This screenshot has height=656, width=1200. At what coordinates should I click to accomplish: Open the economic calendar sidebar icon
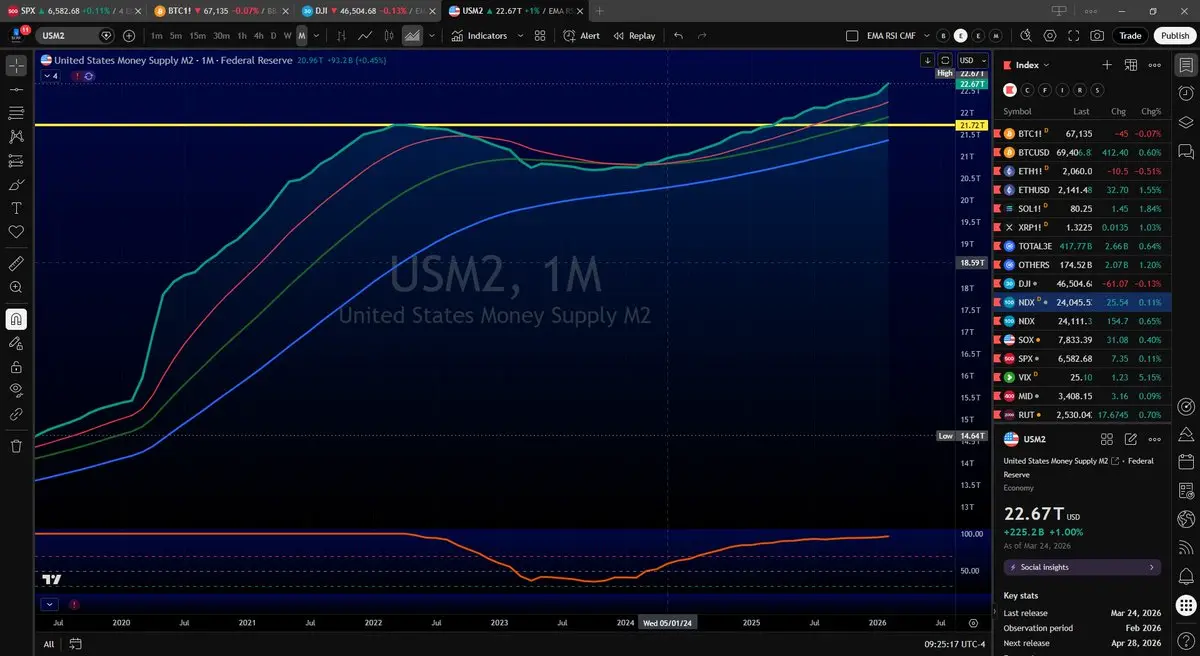1186,462
